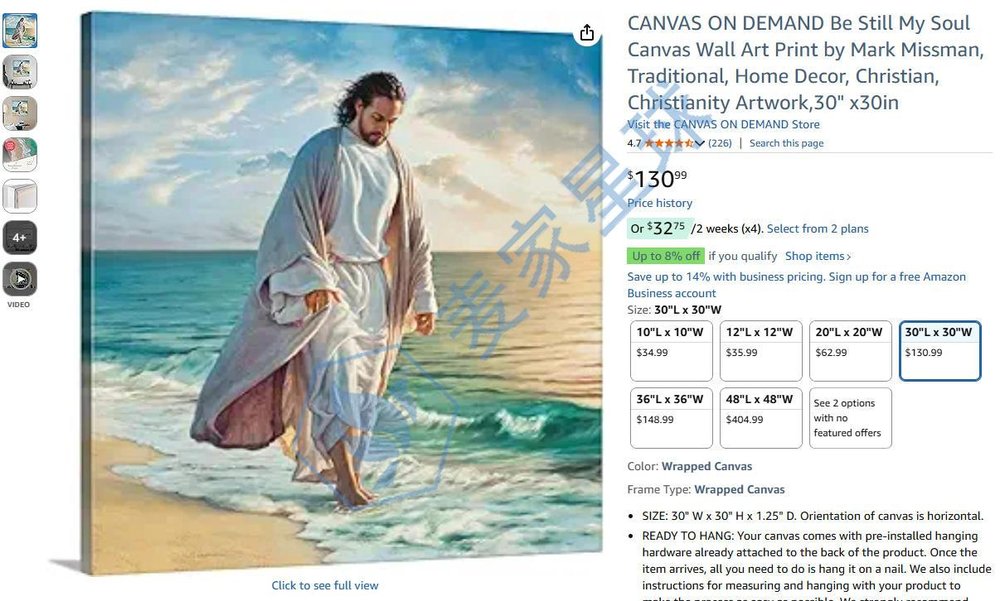This screenshot has width=1000, height=601.
Task: Choose the 20"L x 20"W size option
Action: coord(850,351)
